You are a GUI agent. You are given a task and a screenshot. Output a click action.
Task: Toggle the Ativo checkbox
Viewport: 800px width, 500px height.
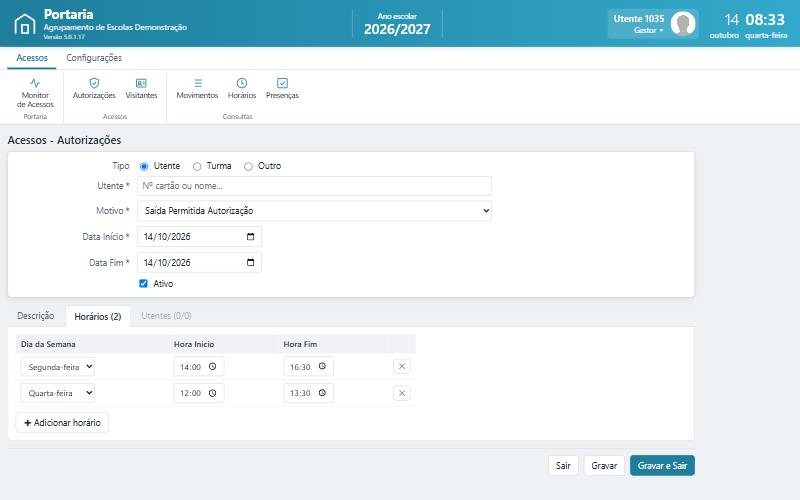coord(143,284)
